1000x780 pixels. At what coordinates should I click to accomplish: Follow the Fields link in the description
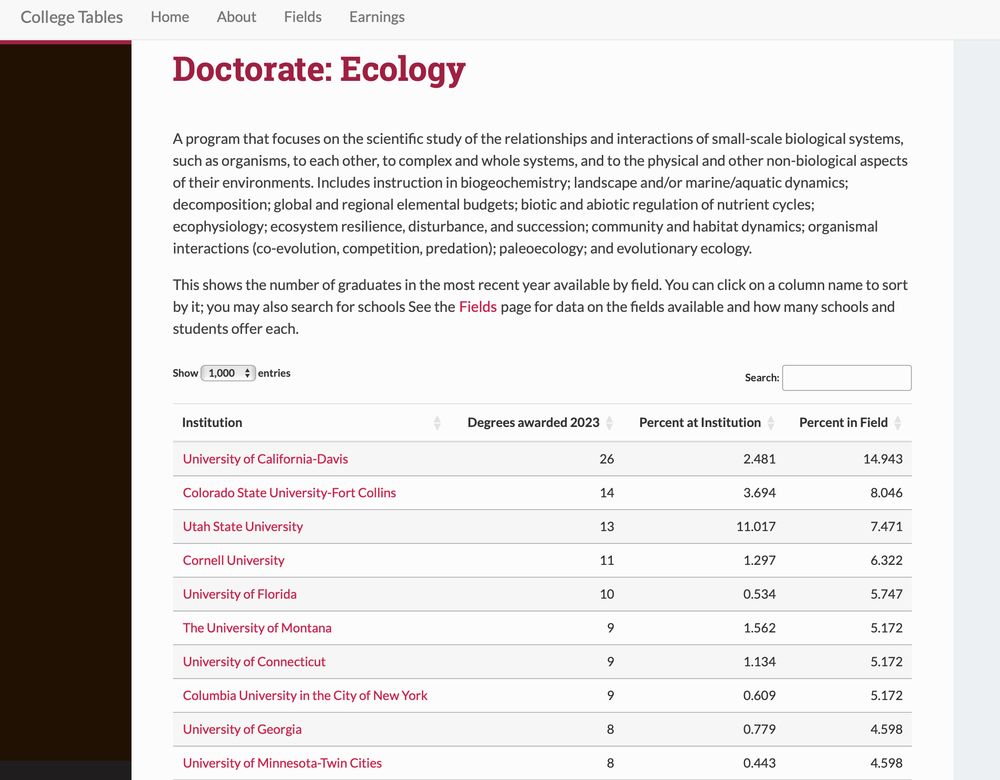(x=478, y=307)
